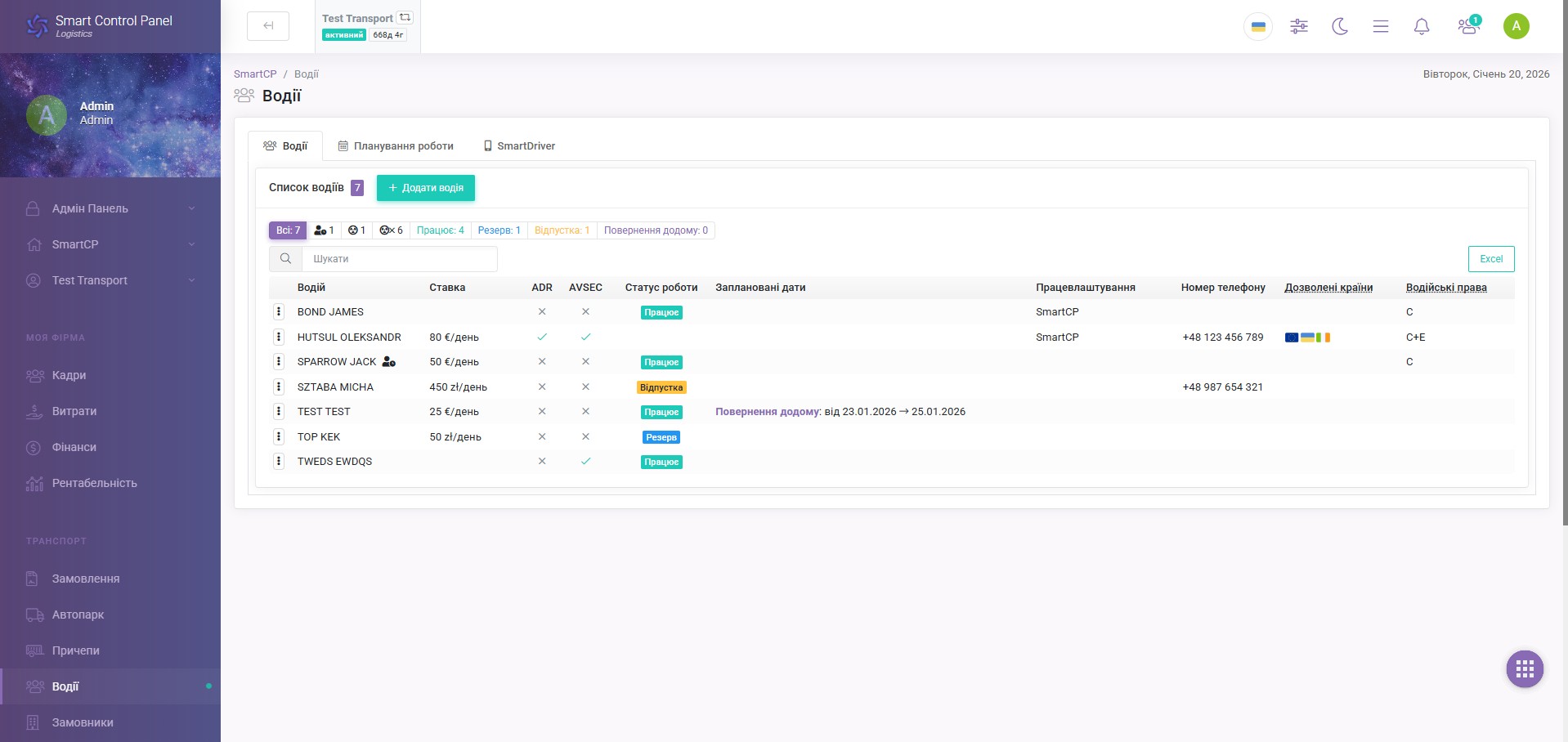Filter by the smiley icon count 1
Viewport: 1568px width, 742px height.
356,230
